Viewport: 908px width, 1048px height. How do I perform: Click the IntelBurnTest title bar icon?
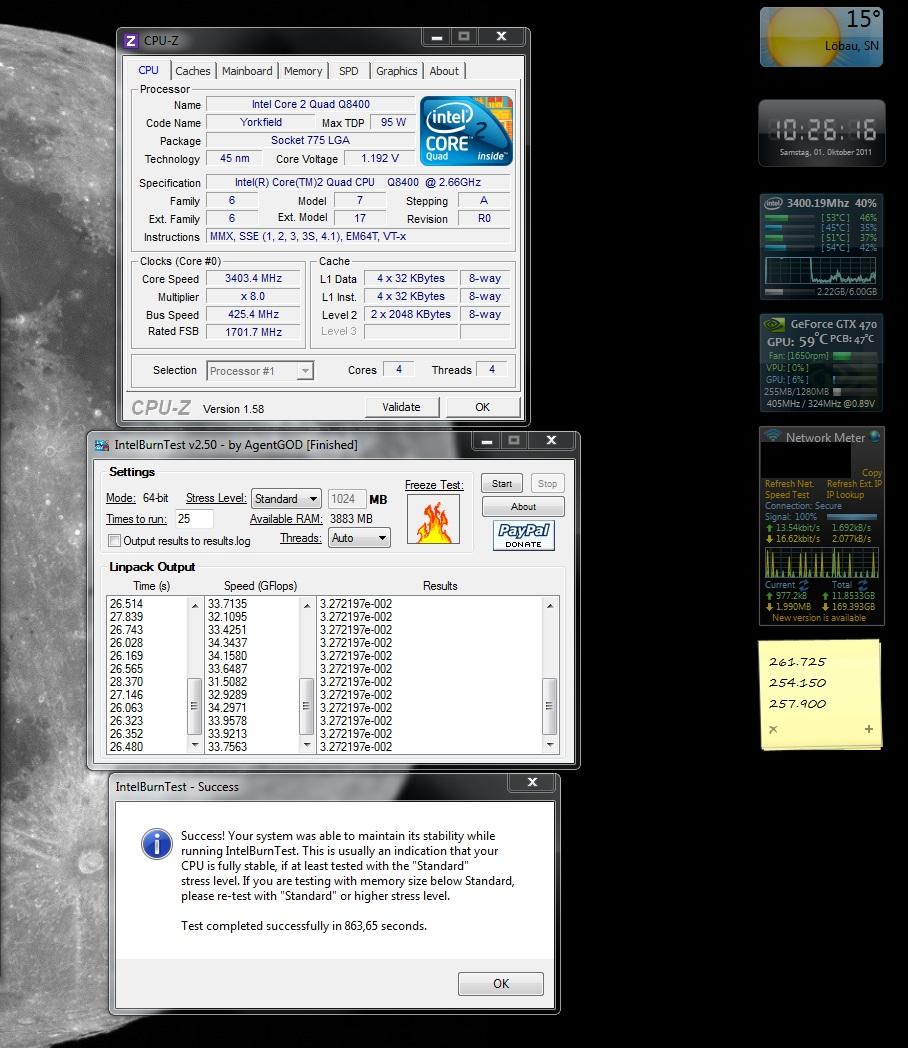(x=102, y=445)
